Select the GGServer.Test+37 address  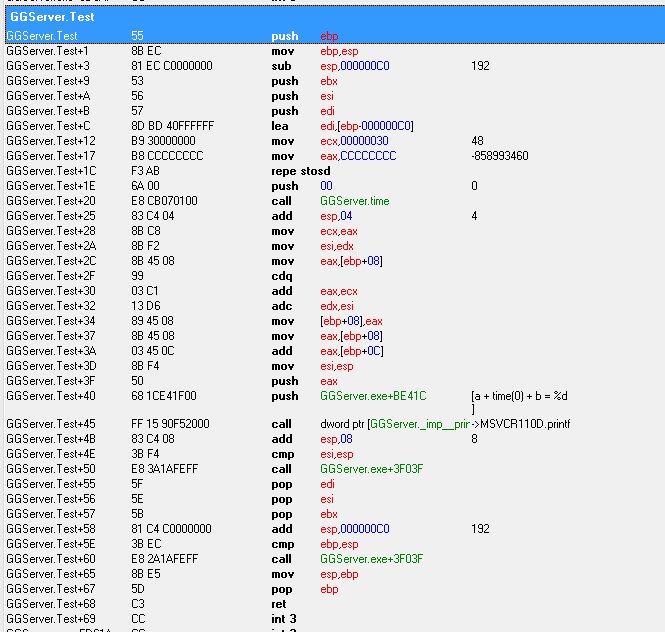51,336
